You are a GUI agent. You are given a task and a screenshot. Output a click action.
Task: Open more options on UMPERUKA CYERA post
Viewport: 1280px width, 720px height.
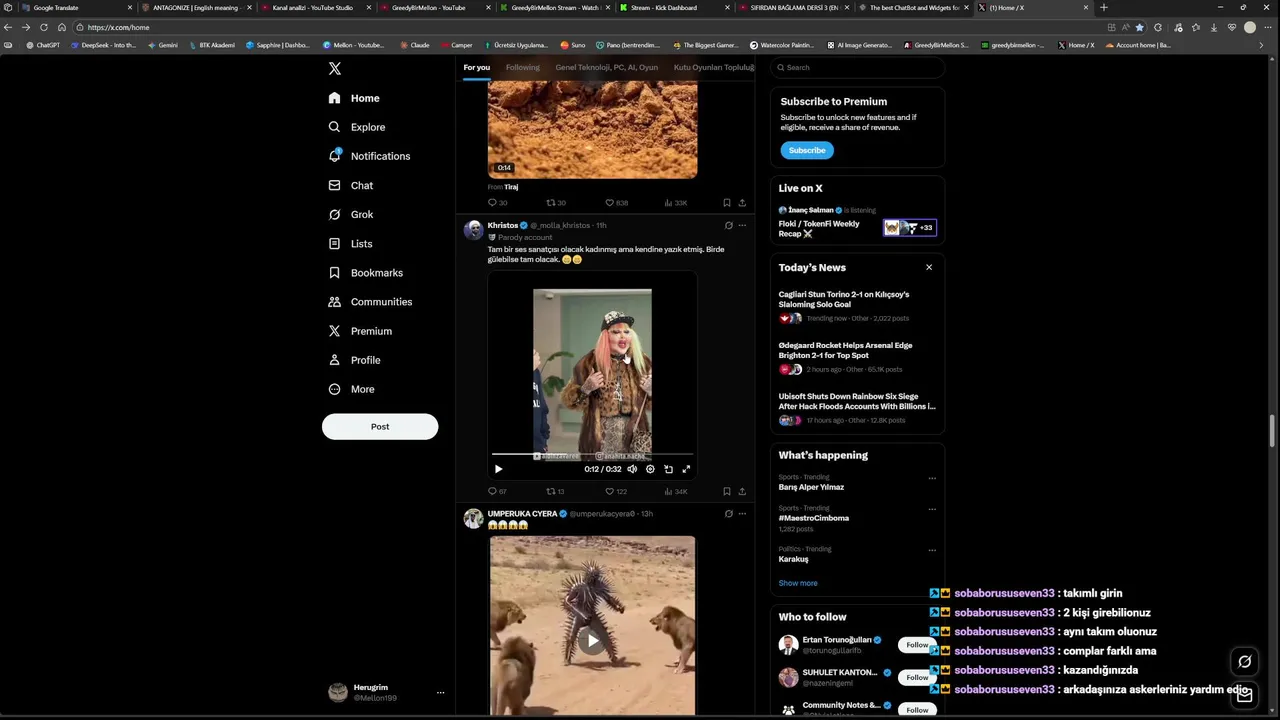pyautogui.click(x=742, y=513)
